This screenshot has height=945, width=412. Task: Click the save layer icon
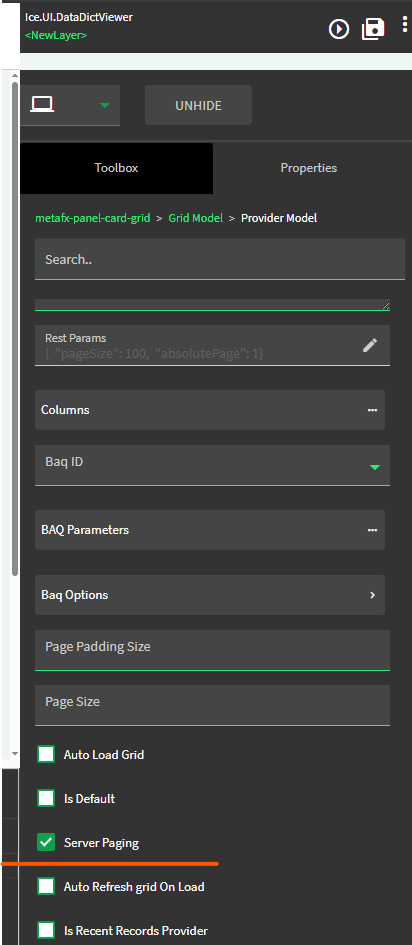pyautogui.click(x=373, y=28)
